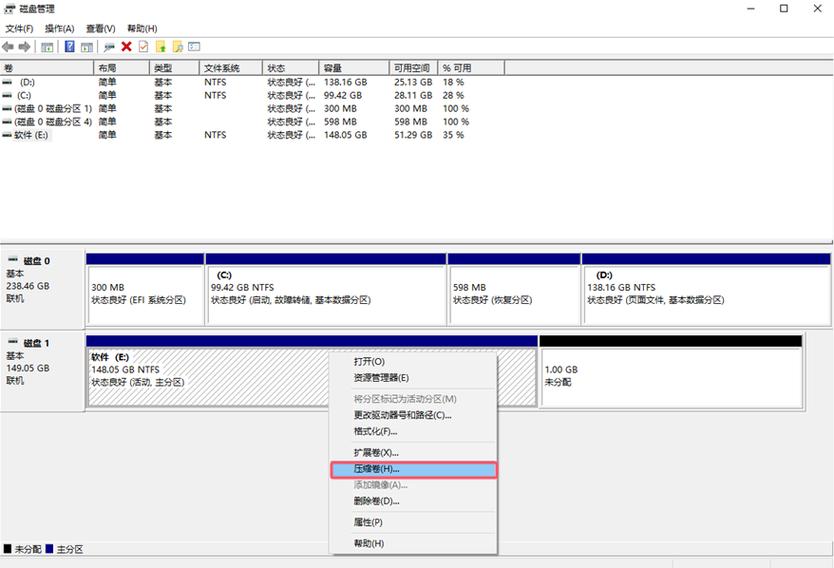834x568 pixels.
Task: Open the 帮助(H) menu in the menu bar
Action: [x=142, y=28]
